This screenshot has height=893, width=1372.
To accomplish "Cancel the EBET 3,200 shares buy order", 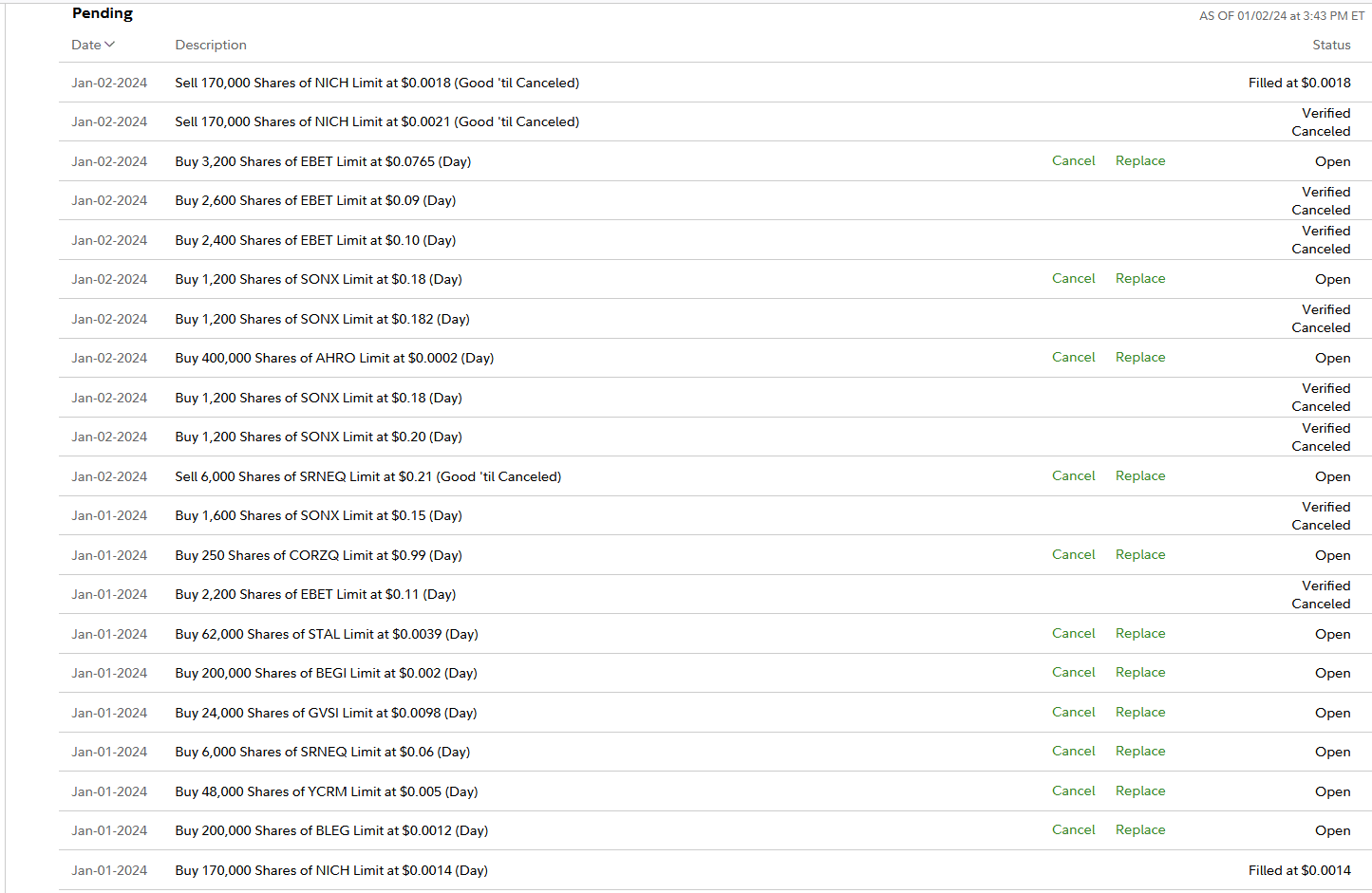I will click(1073, 160).
